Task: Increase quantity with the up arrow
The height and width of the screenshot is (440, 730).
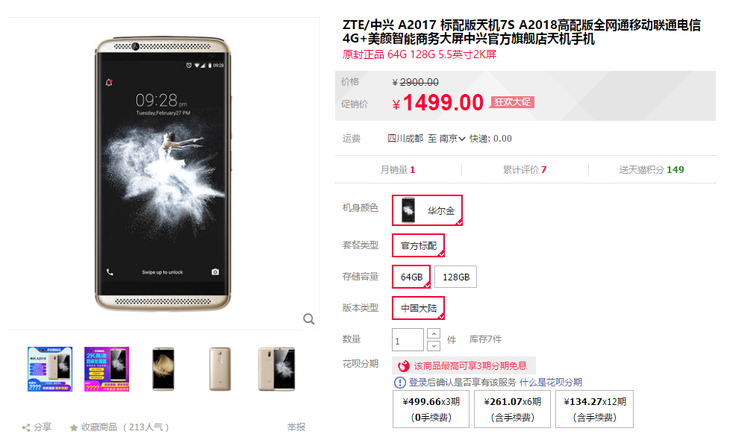Action: coord(433,334)
